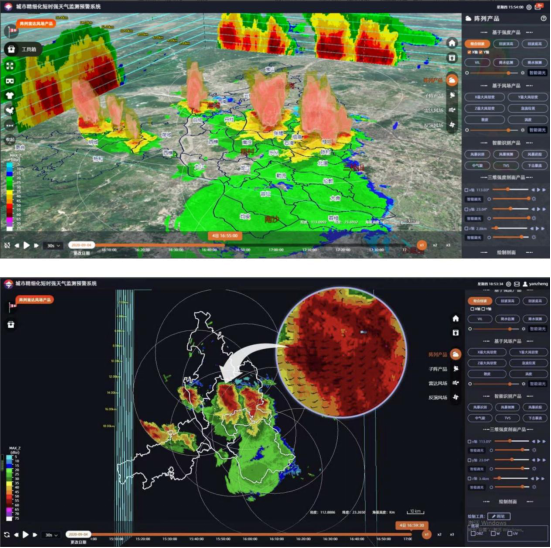Click the x-axis 113.03° cross-section slider in upper panel
This screenshot has height=548, width=551.
tap(510, 189)
